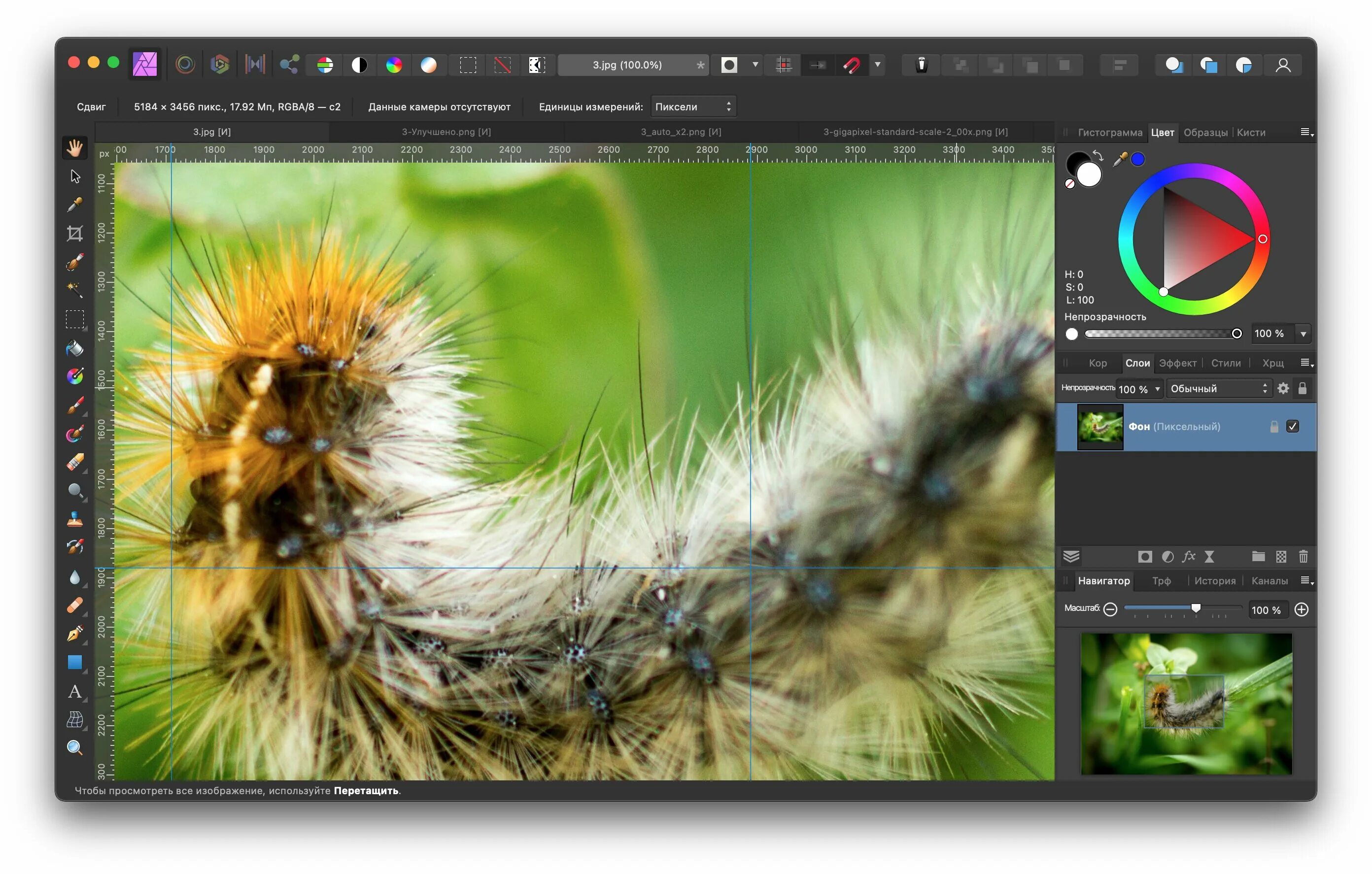Select the Clone Stamp tool

coord(74,519)
